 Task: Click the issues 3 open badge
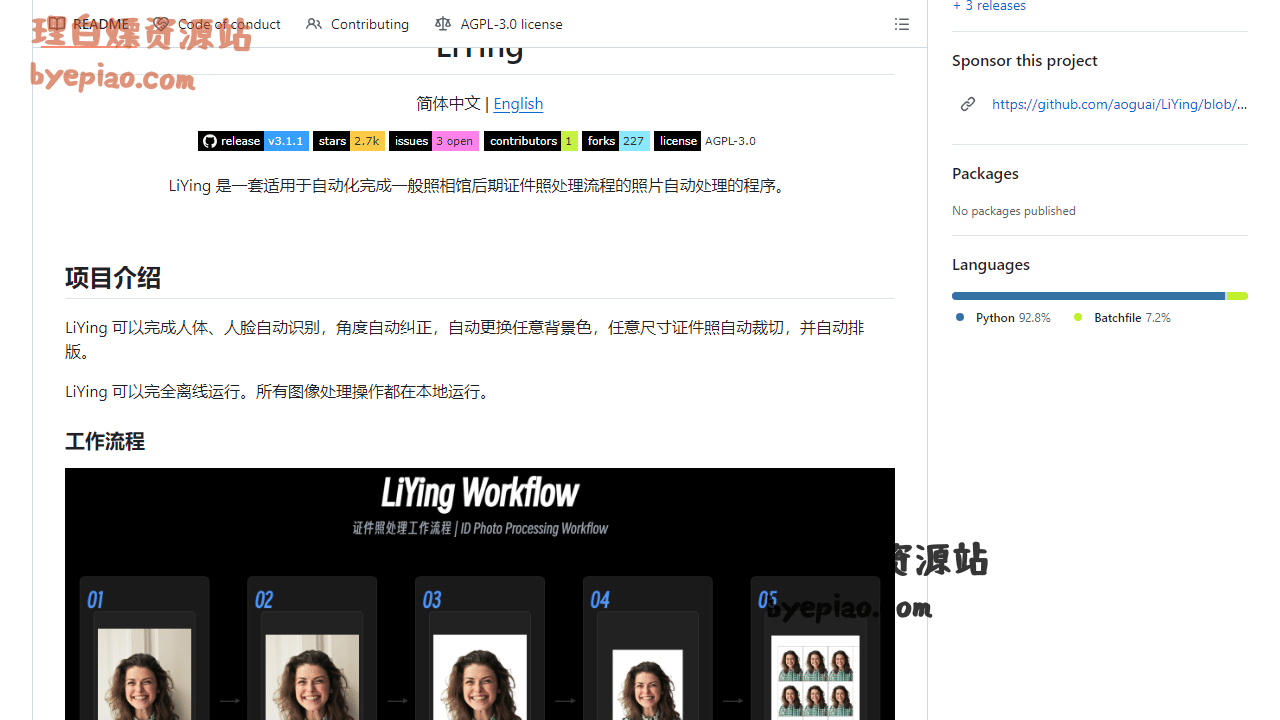(x=434, y=141)
